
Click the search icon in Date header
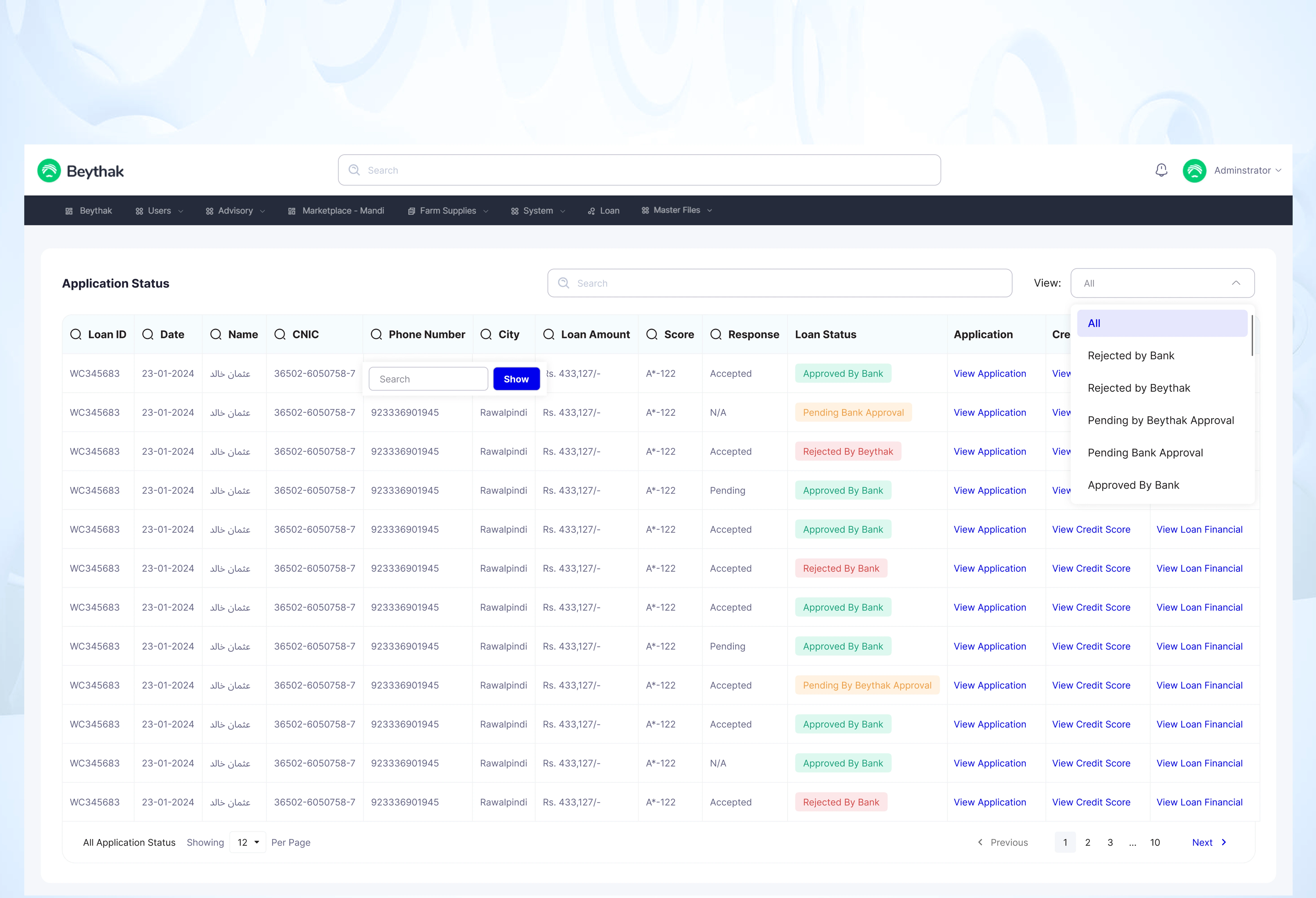148,335
